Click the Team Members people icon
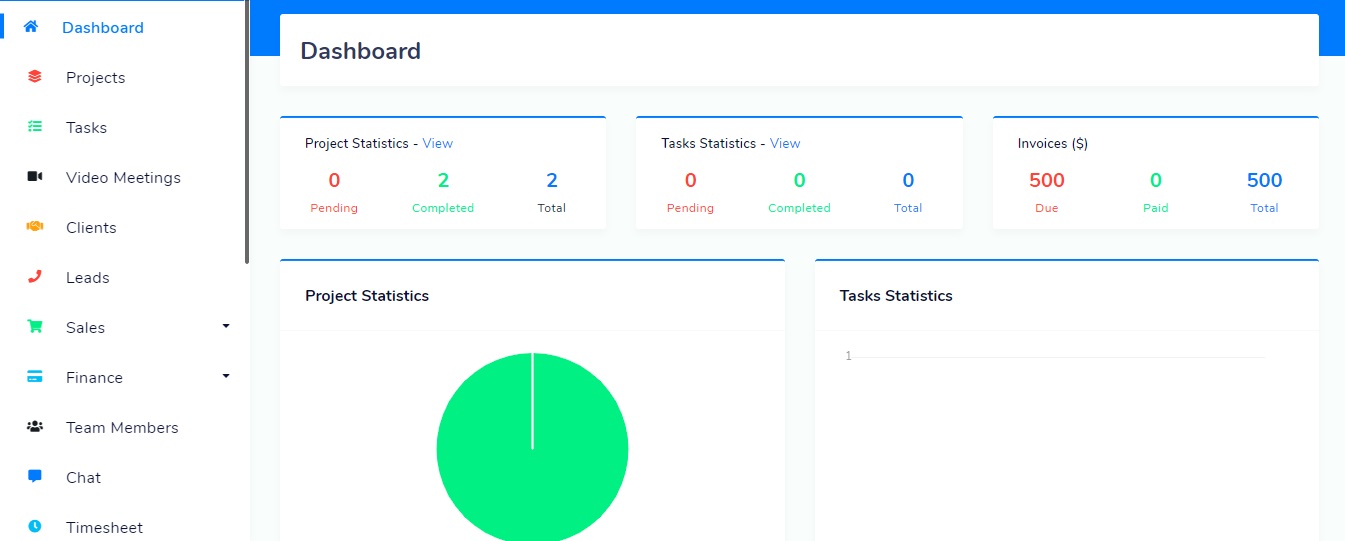The image size is (1345, 541). (35, 427)
